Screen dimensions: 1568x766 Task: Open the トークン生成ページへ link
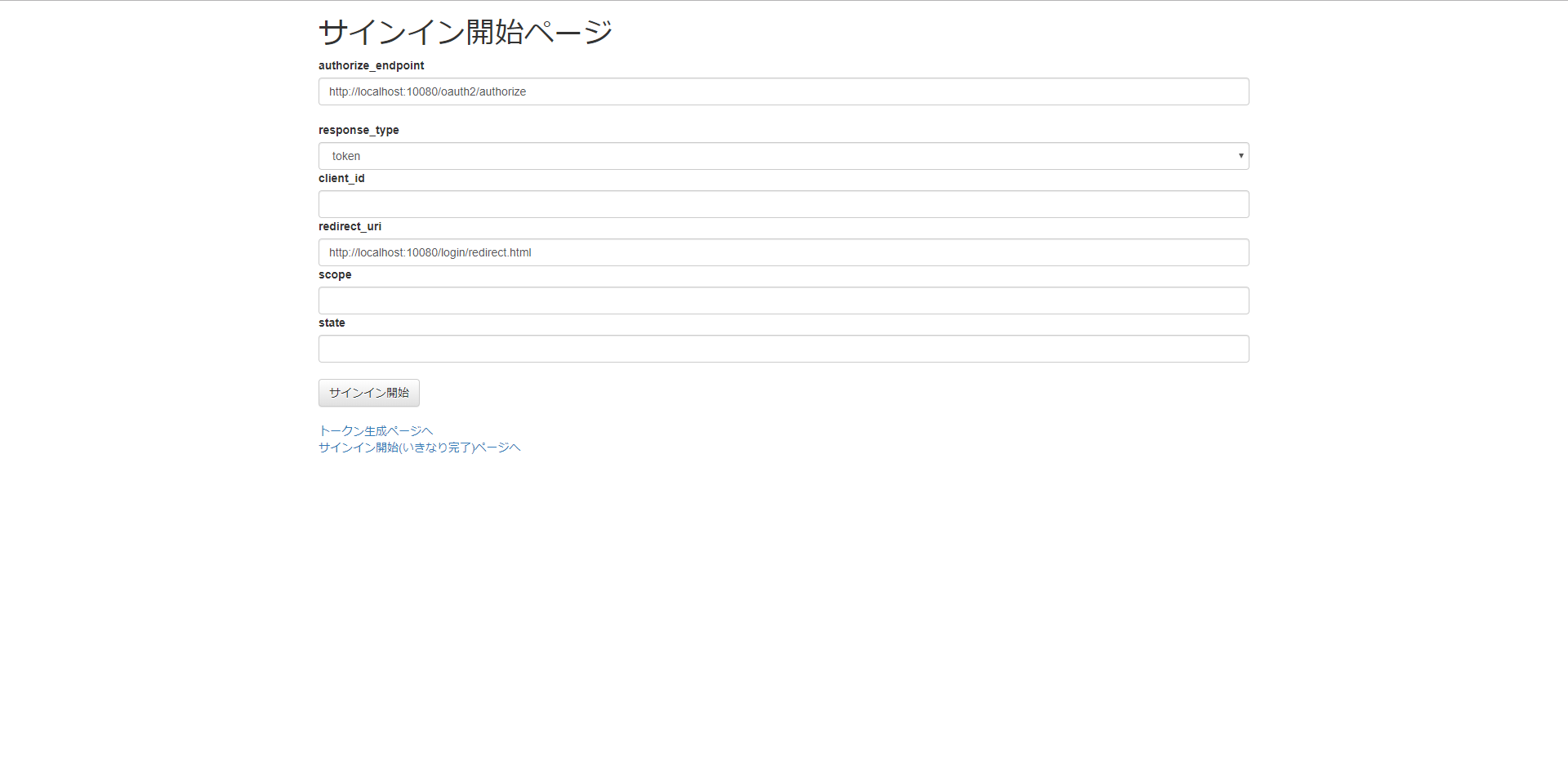click(376, 430)
